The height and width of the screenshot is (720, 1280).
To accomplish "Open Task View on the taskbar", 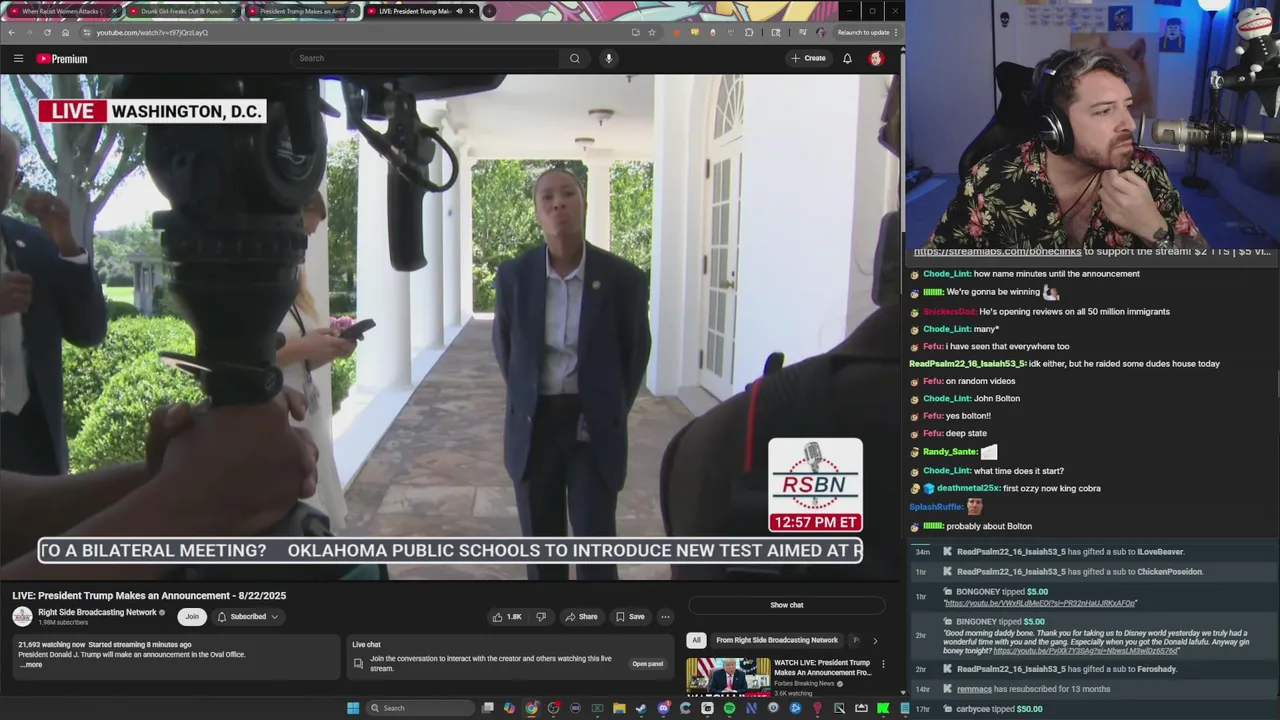I will coord(487,708).
